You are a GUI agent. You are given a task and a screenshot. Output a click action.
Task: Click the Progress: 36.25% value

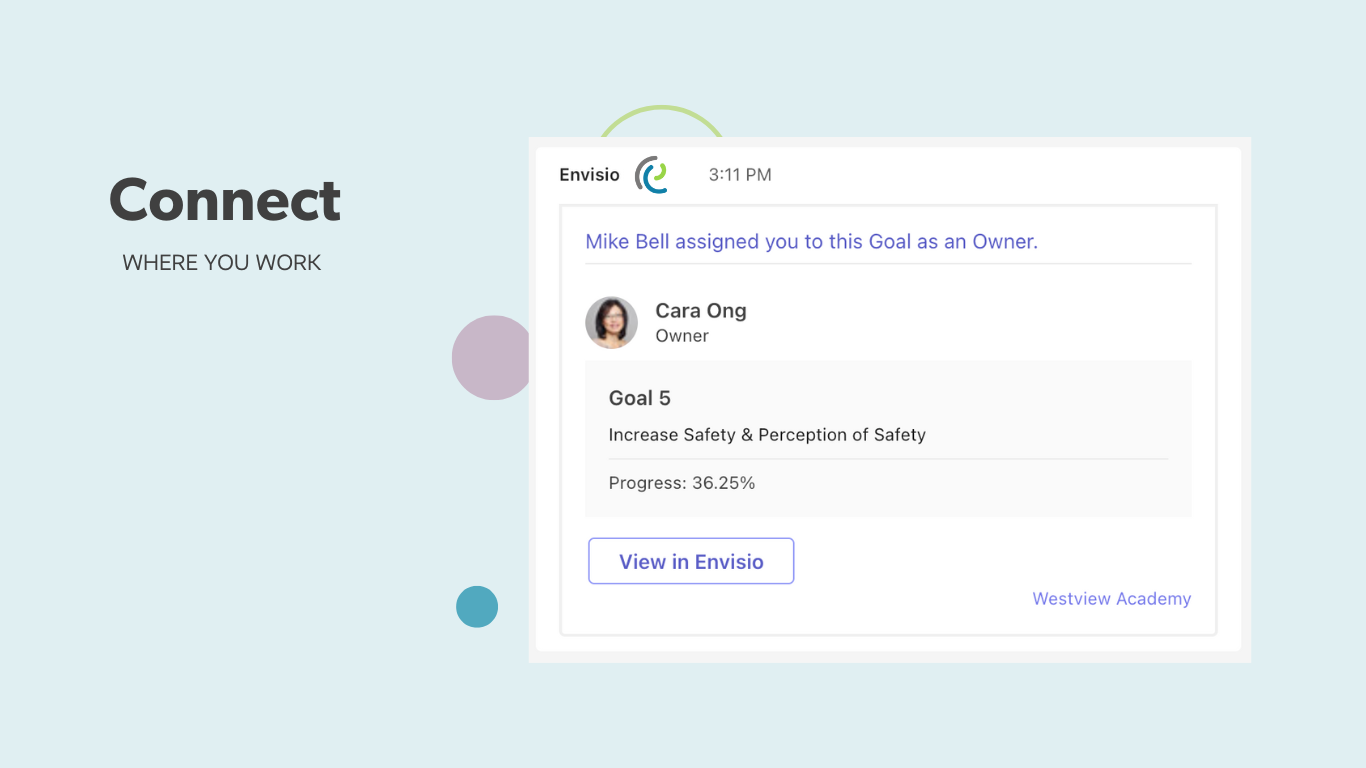(x=682, y=483)
